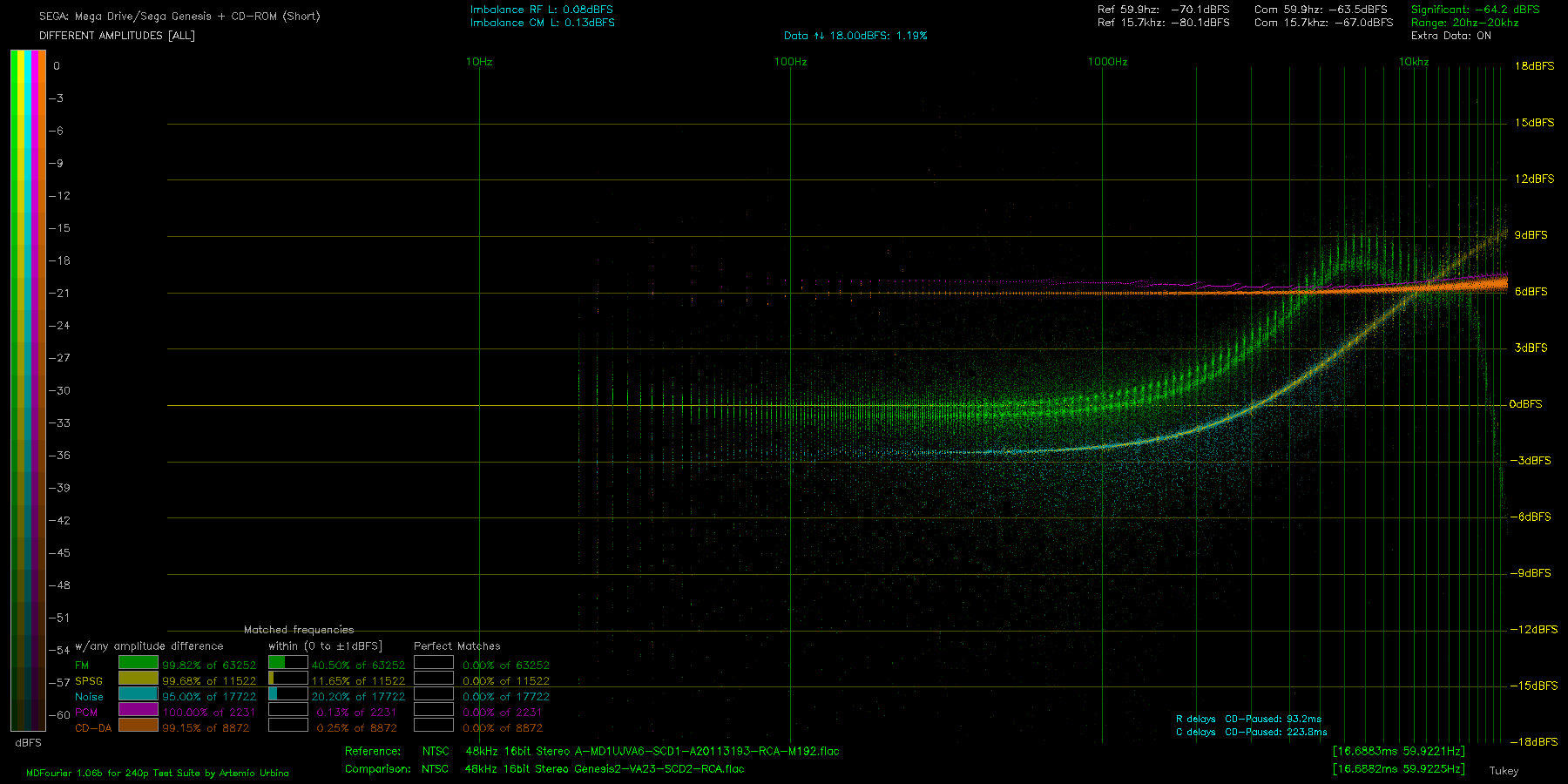This screenshot has height=784, width=1568.
Task: Click the '0dBFS' center axis label
Action: [1526, 404]
